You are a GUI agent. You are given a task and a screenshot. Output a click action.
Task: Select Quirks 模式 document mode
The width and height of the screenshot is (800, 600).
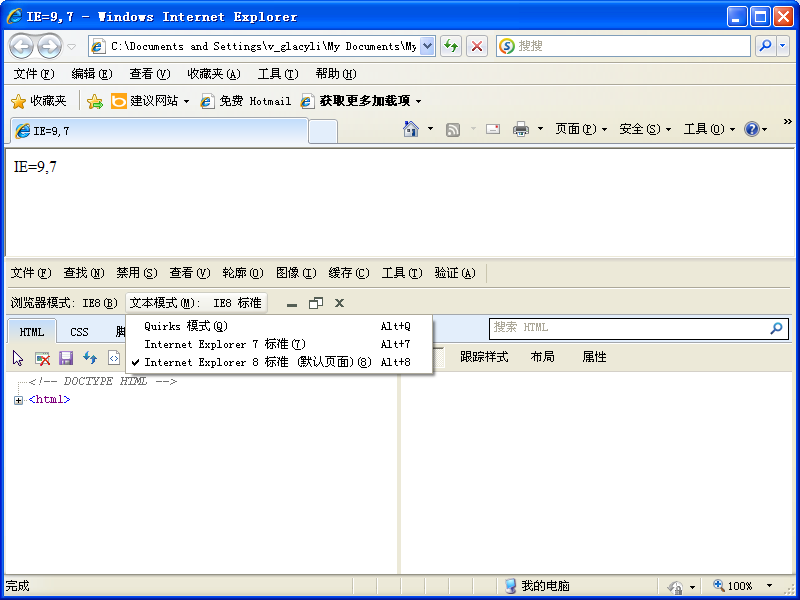(186, 326)
